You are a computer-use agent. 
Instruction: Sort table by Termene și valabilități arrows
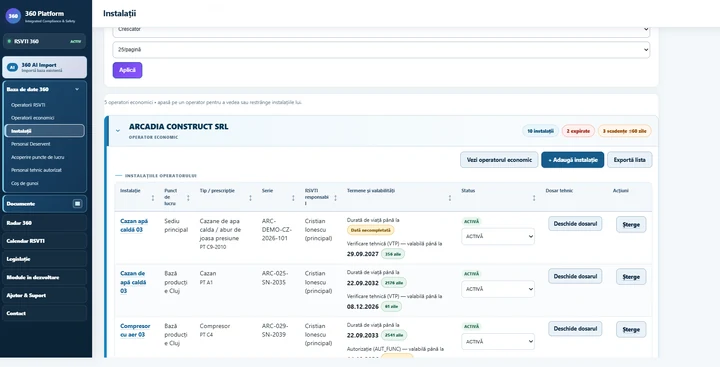pyautogui.click(x=450, y=198)
